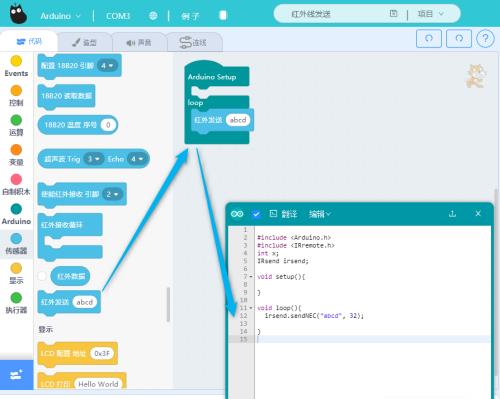Click the globe language icon

(153, 15)
